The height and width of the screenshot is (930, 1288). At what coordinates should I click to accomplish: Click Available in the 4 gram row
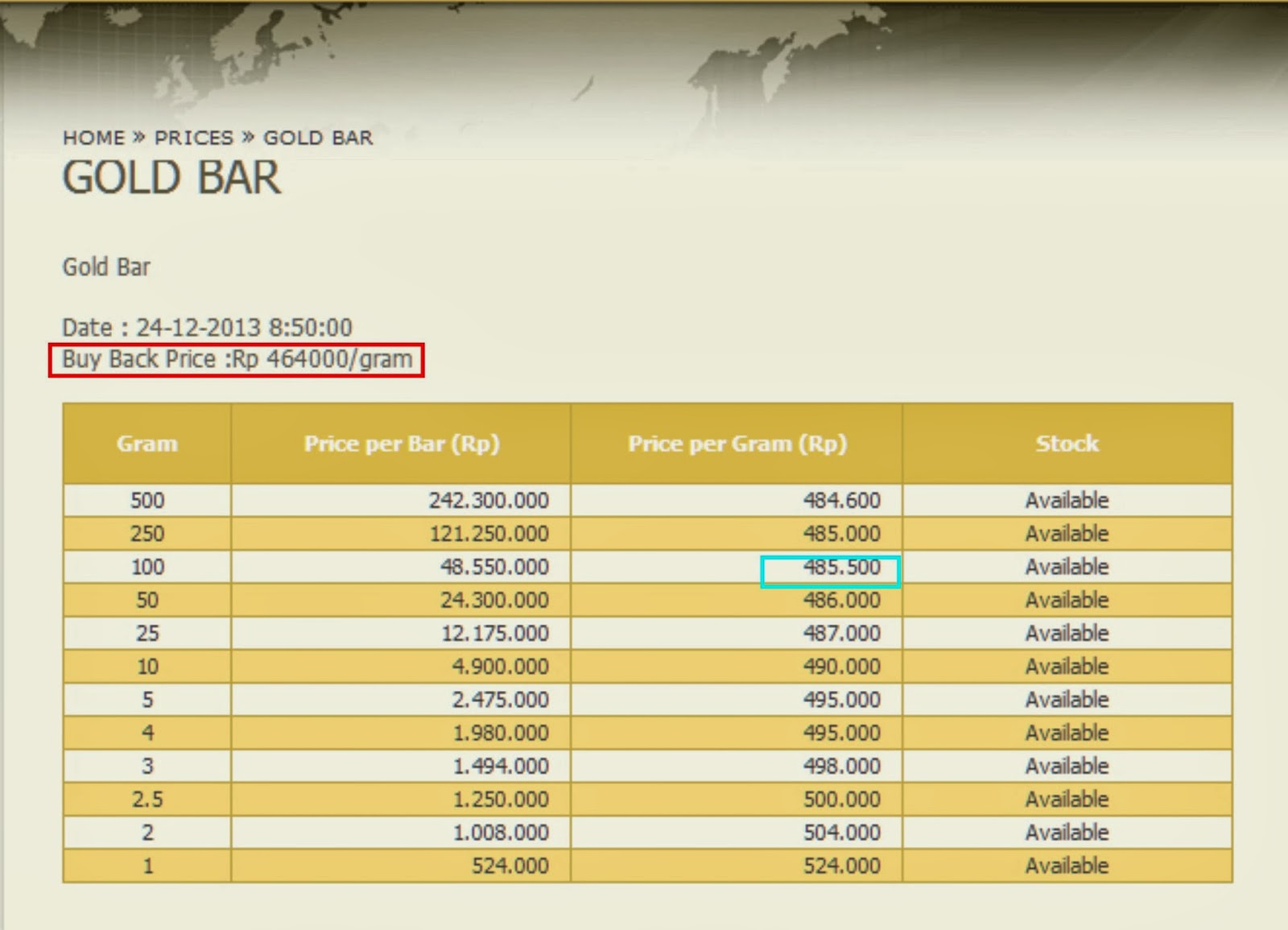click(1067, 733)
